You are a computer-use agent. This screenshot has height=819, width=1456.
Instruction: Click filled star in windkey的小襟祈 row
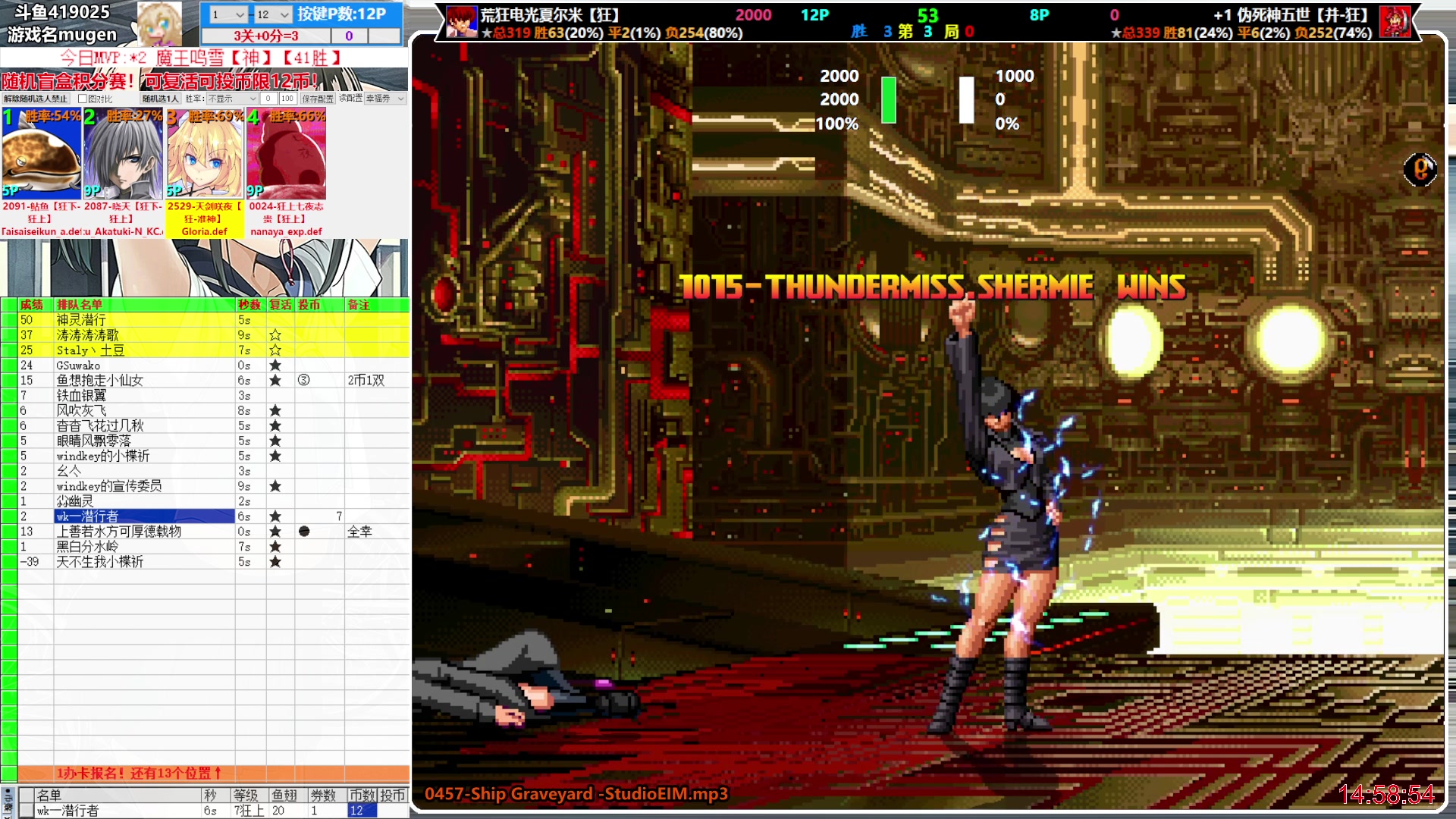click(x=275, y=457)
